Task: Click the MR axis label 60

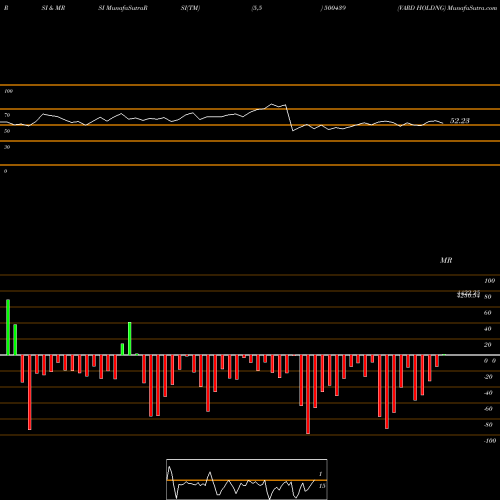Action: click(x=487, y=313)
